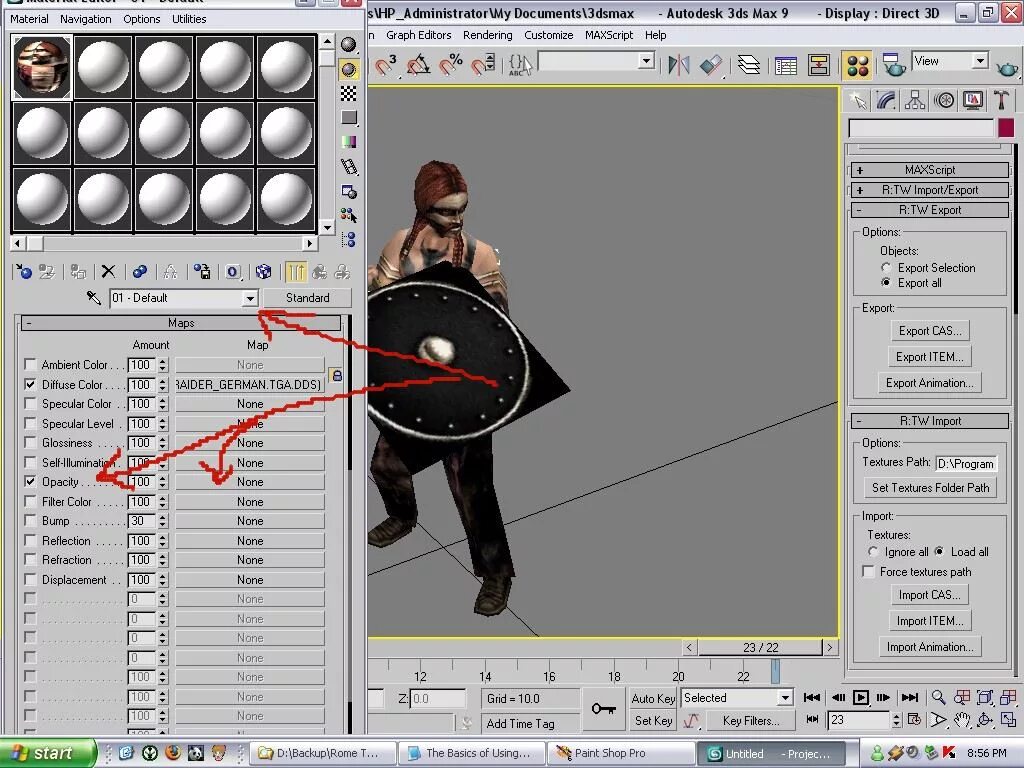Click Pick Material from Object eyedropper
1024x768 pixels.
(x=94, y=298)
